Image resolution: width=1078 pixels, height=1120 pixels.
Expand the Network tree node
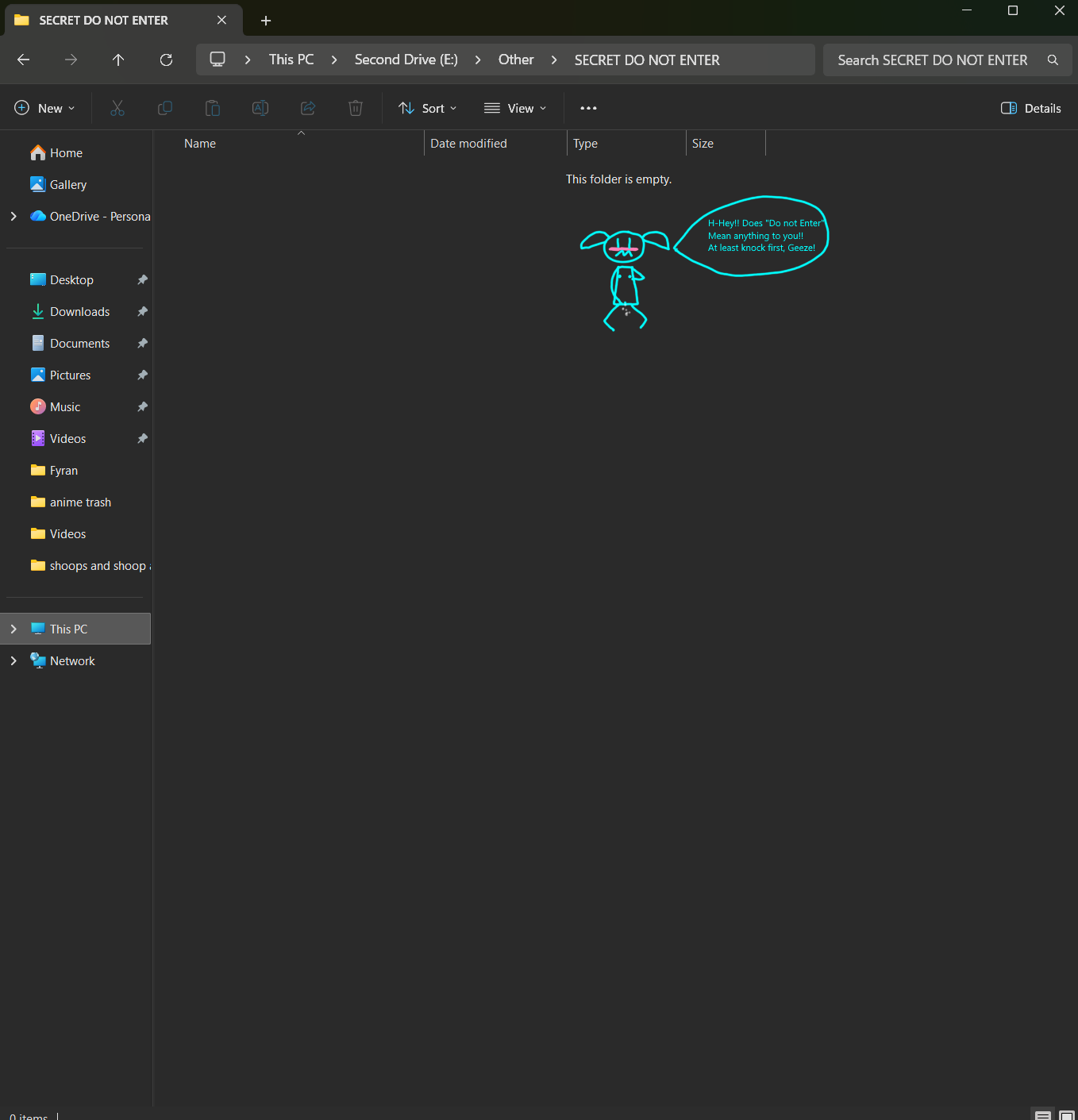(13, 660)
